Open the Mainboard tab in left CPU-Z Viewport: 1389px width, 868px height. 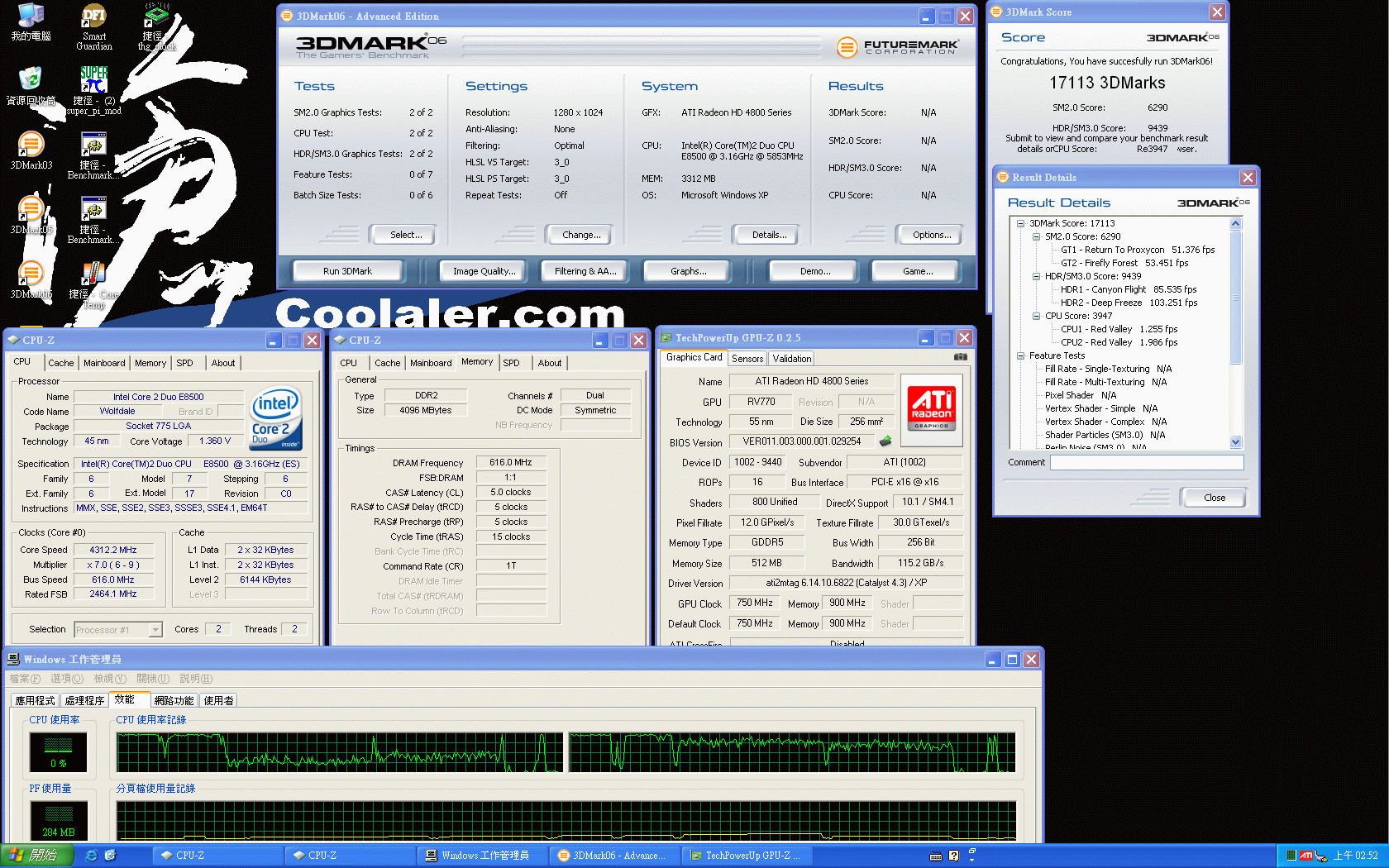[x=104, y=363]
